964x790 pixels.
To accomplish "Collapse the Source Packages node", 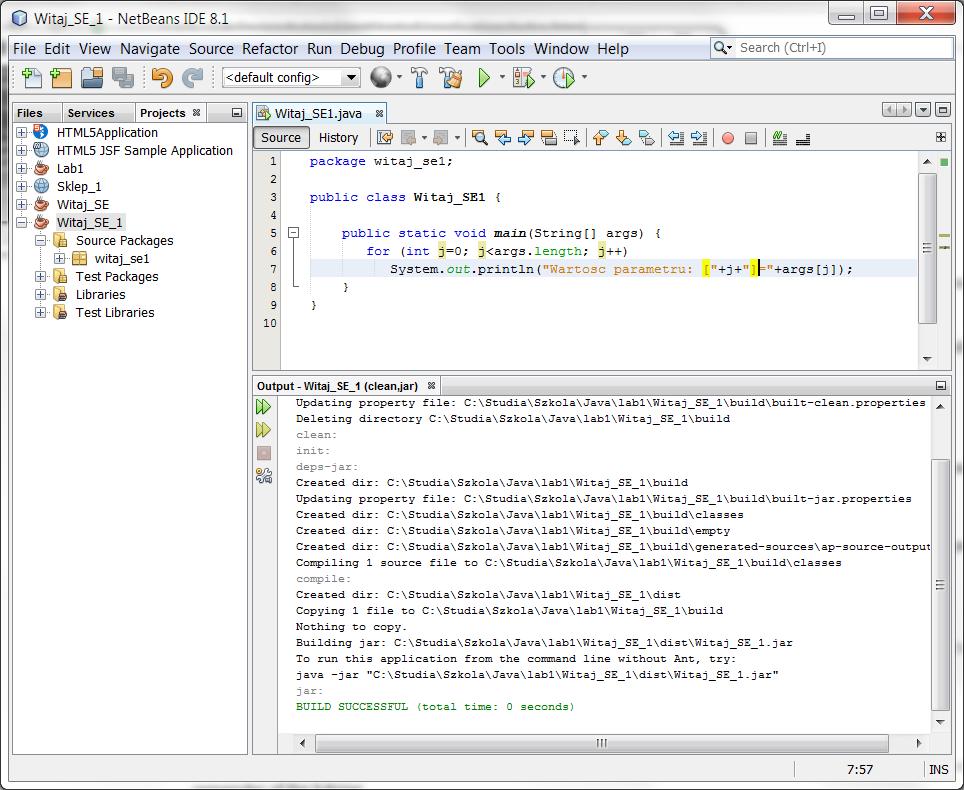I will point(41,240).
